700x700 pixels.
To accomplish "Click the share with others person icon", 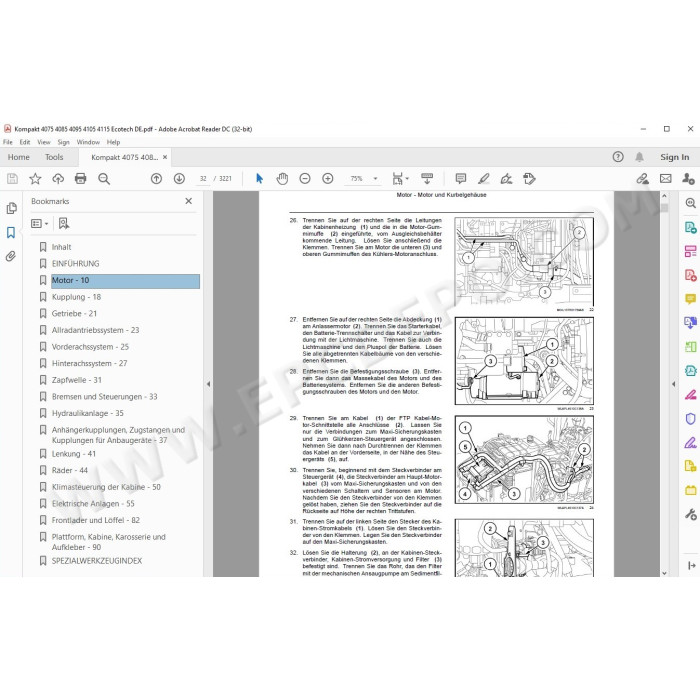I will 688,179.
